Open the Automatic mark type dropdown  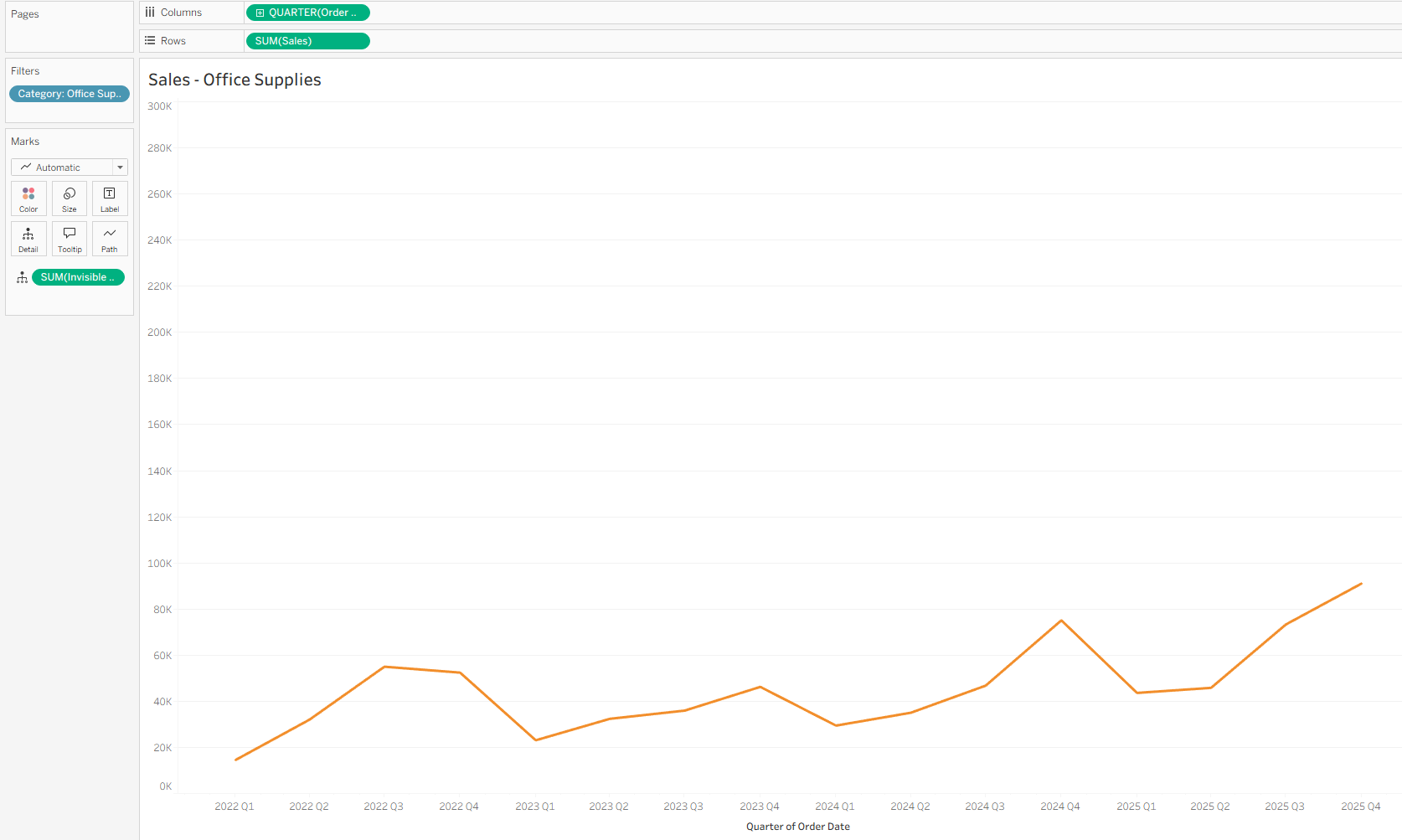(63, 167)
